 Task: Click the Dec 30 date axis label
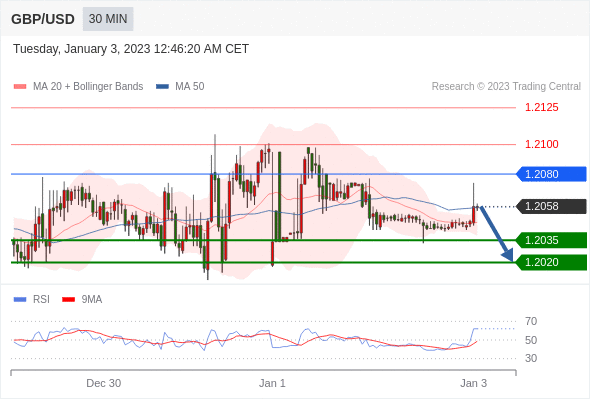[103, 383]
